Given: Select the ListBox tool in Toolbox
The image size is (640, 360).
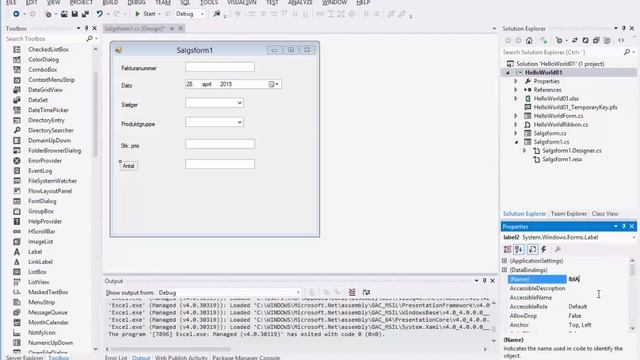Looking at the screenshot, I should click(37, 272).
